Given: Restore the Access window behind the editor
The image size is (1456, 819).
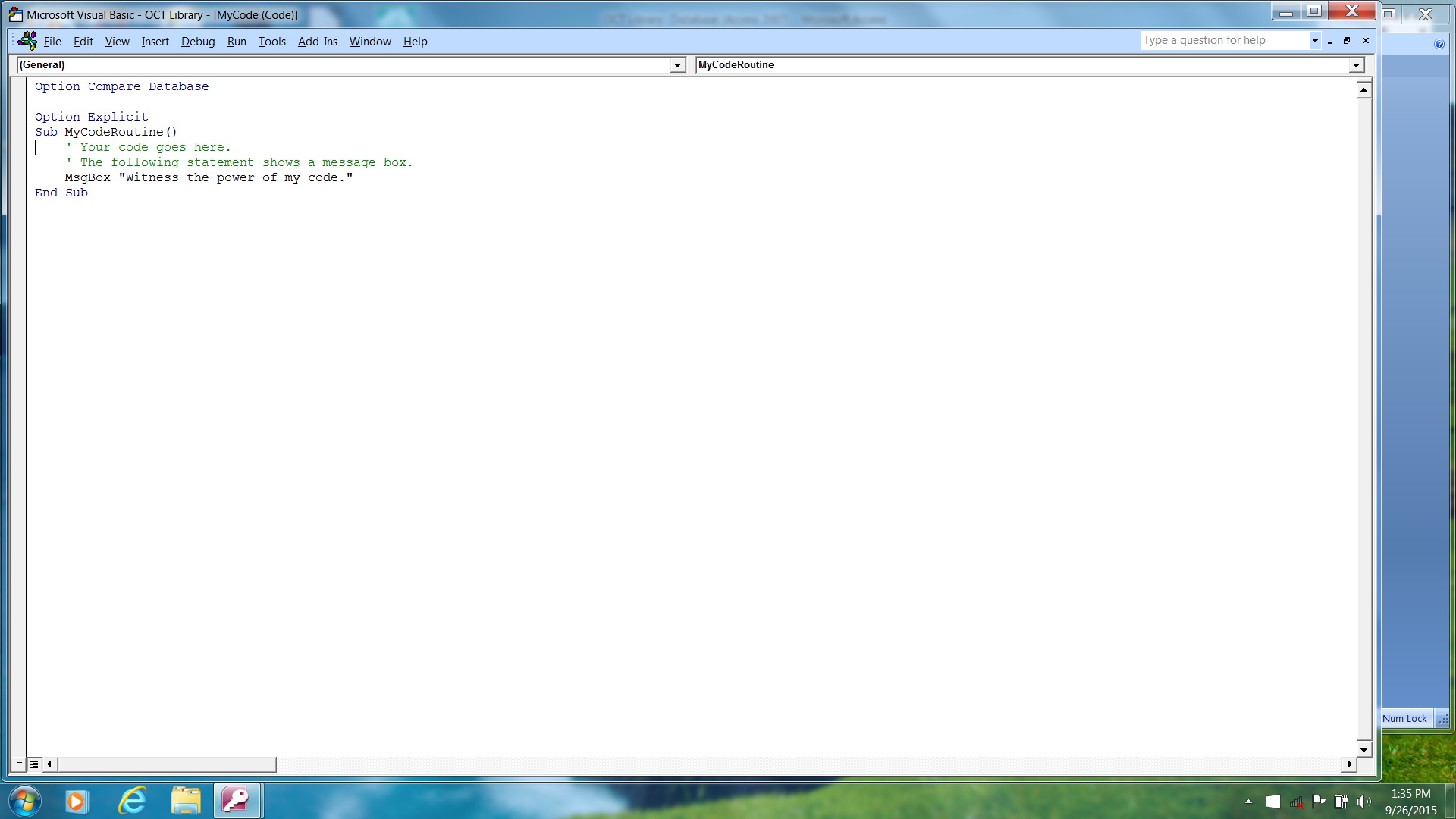Looking at the screenshot, I should [x=1389, y=14].
